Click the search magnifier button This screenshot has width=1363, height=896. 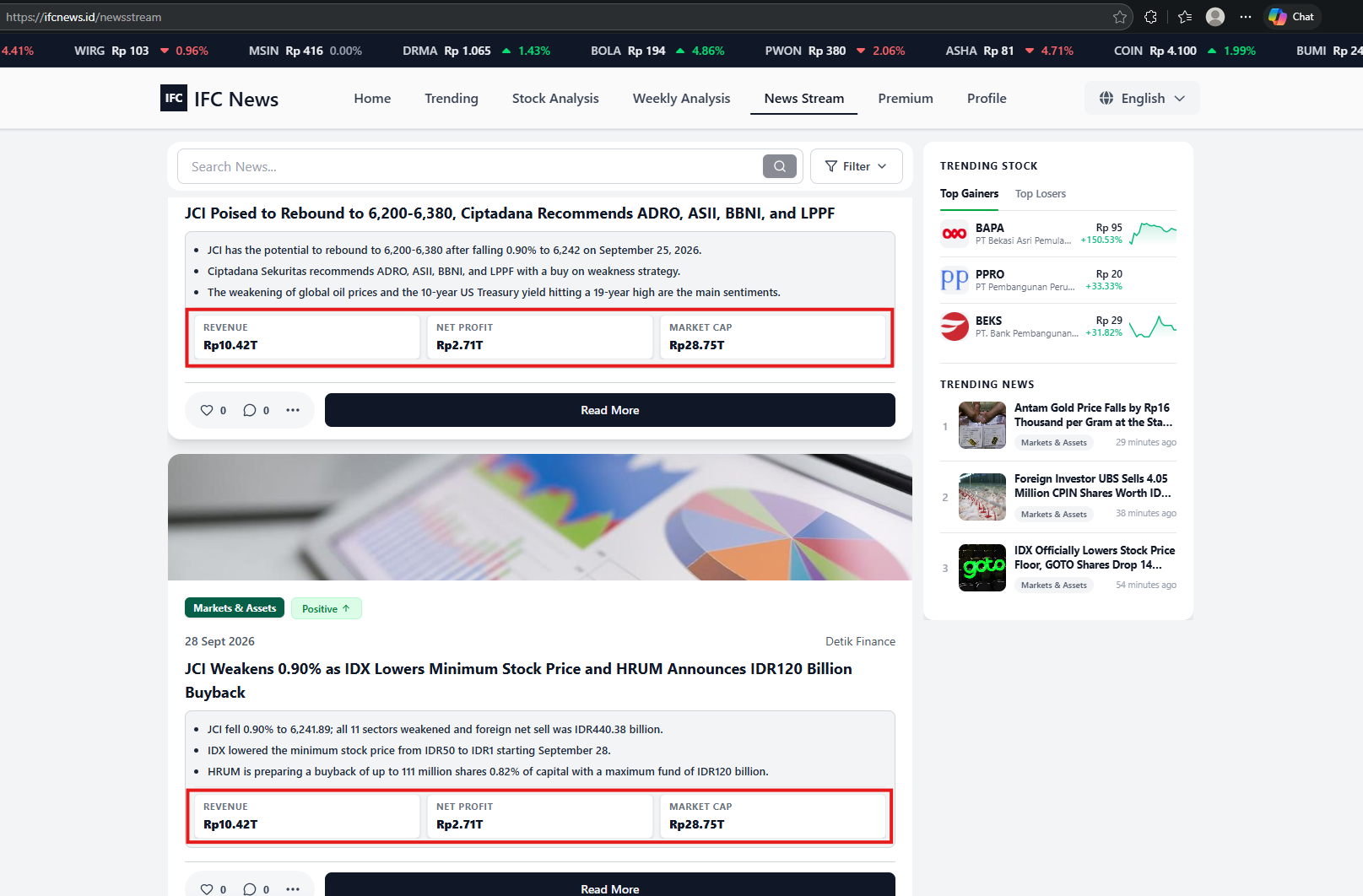780,166
